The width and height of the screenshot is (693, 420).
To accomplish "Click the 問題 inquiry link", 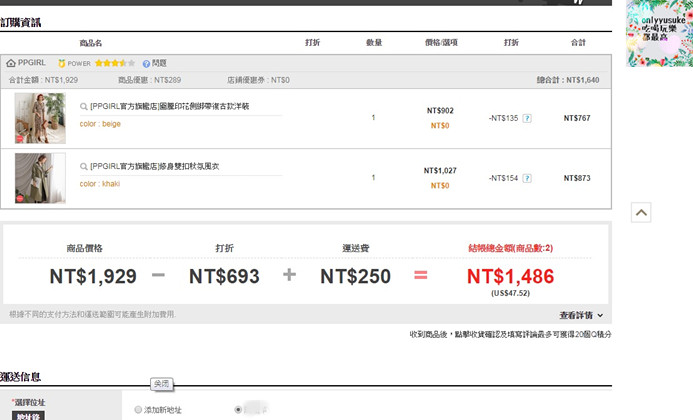I will (159, 63).
